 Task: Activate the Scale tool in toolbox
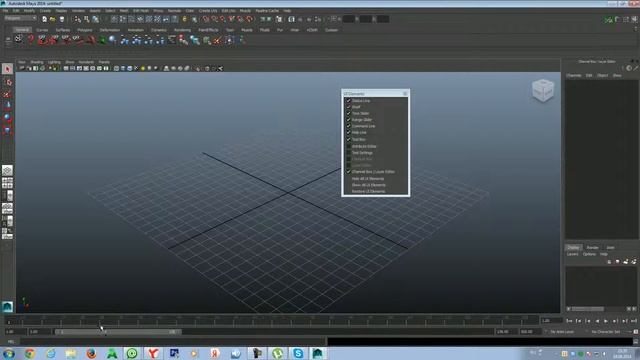(7, 130)
